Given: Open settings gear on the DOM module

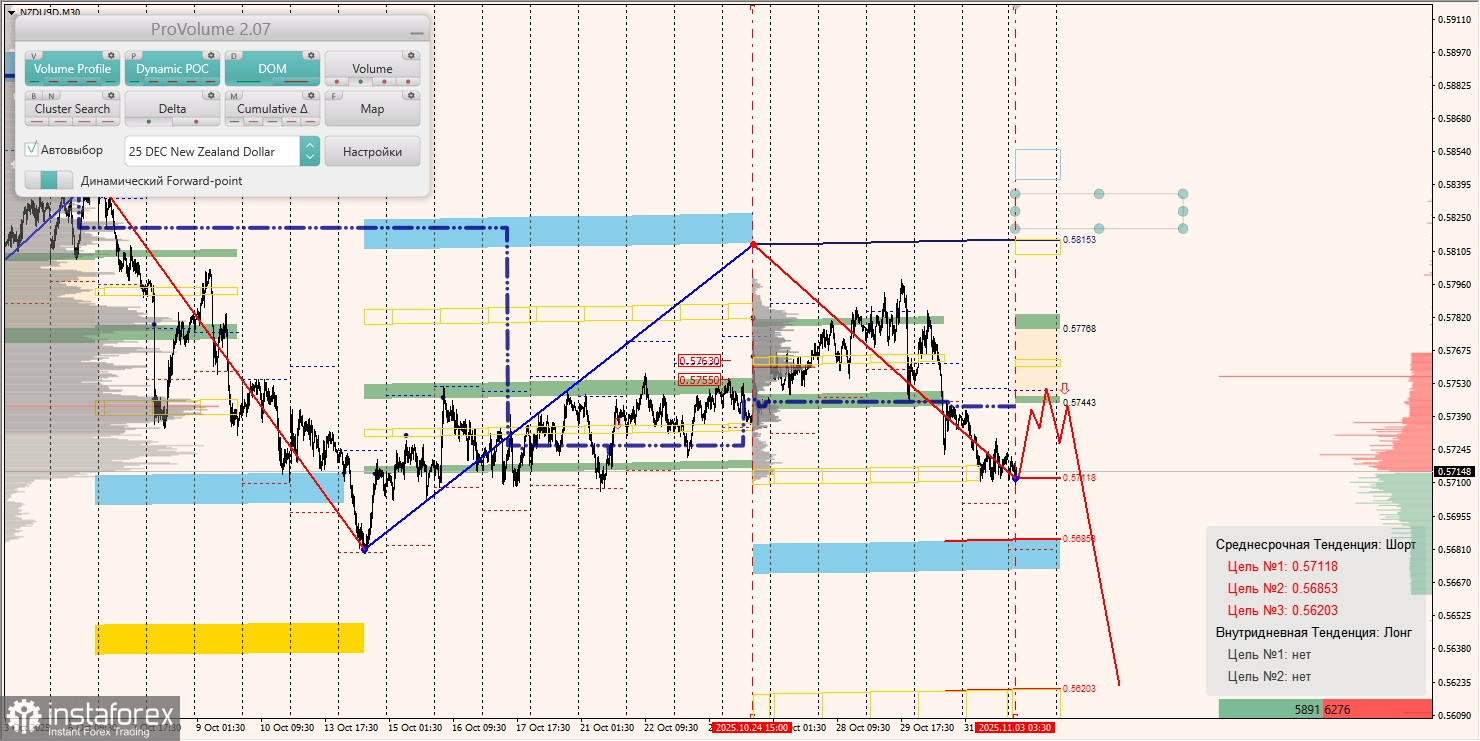Looking at the screenshot, I should pos(311,56).
